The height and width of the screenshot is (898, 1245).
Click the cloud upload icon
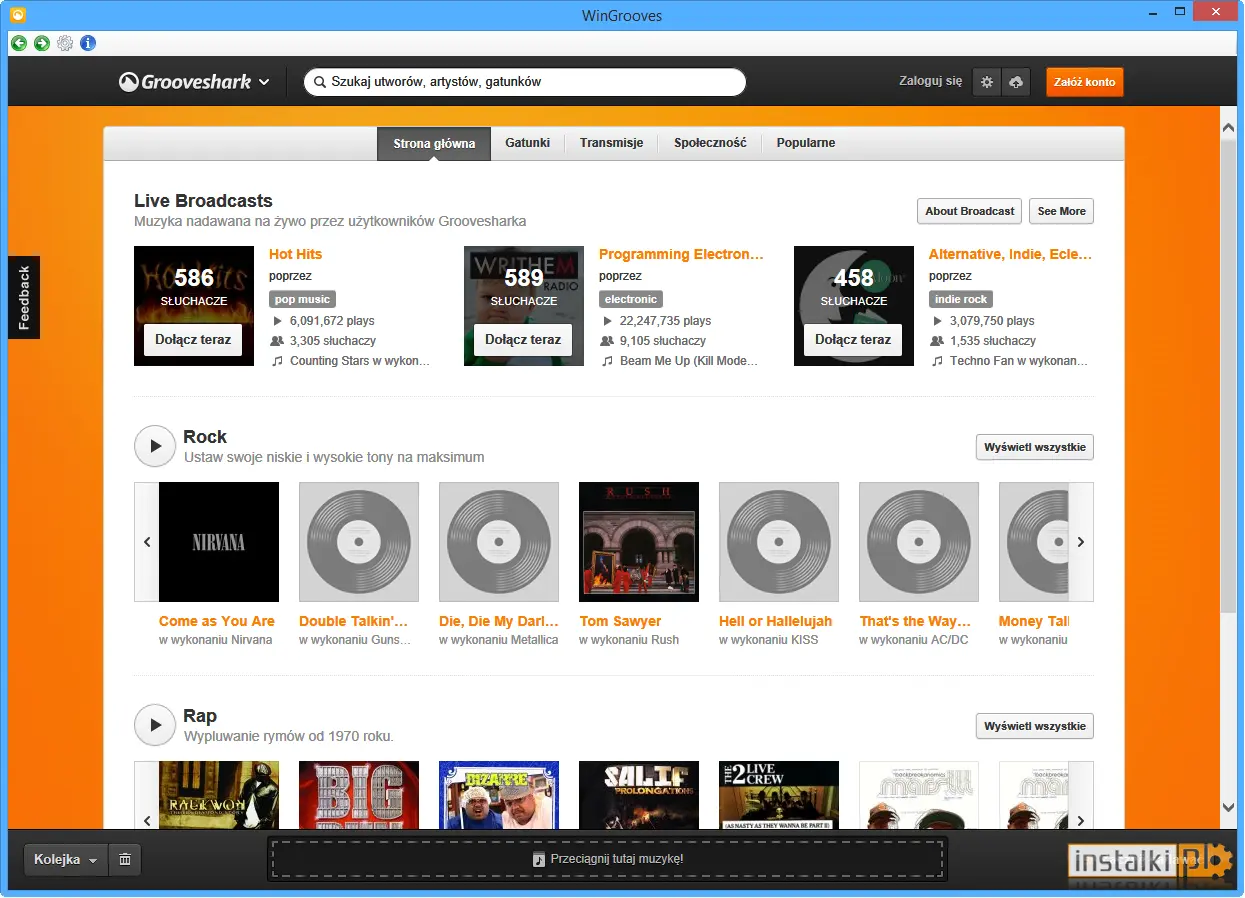[x=1016, y=82]
